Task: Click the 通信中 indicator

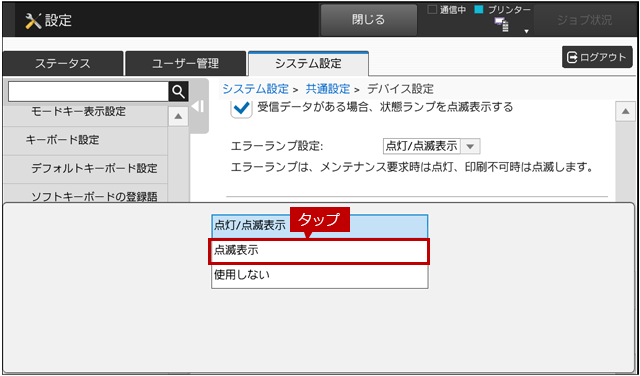Action: (x=447, y=10)
